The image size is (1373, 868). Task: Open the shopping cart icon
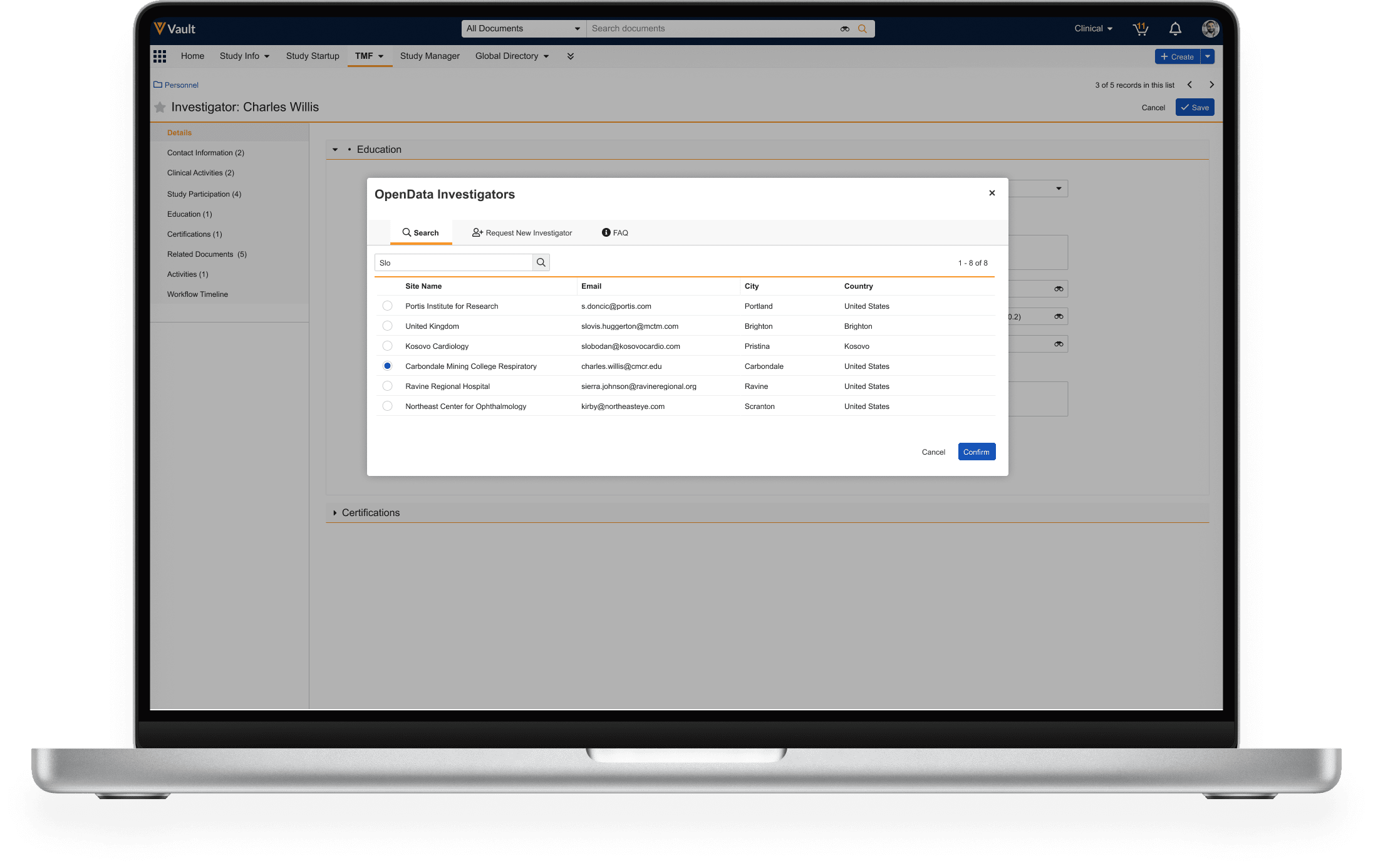[1140, 29]
